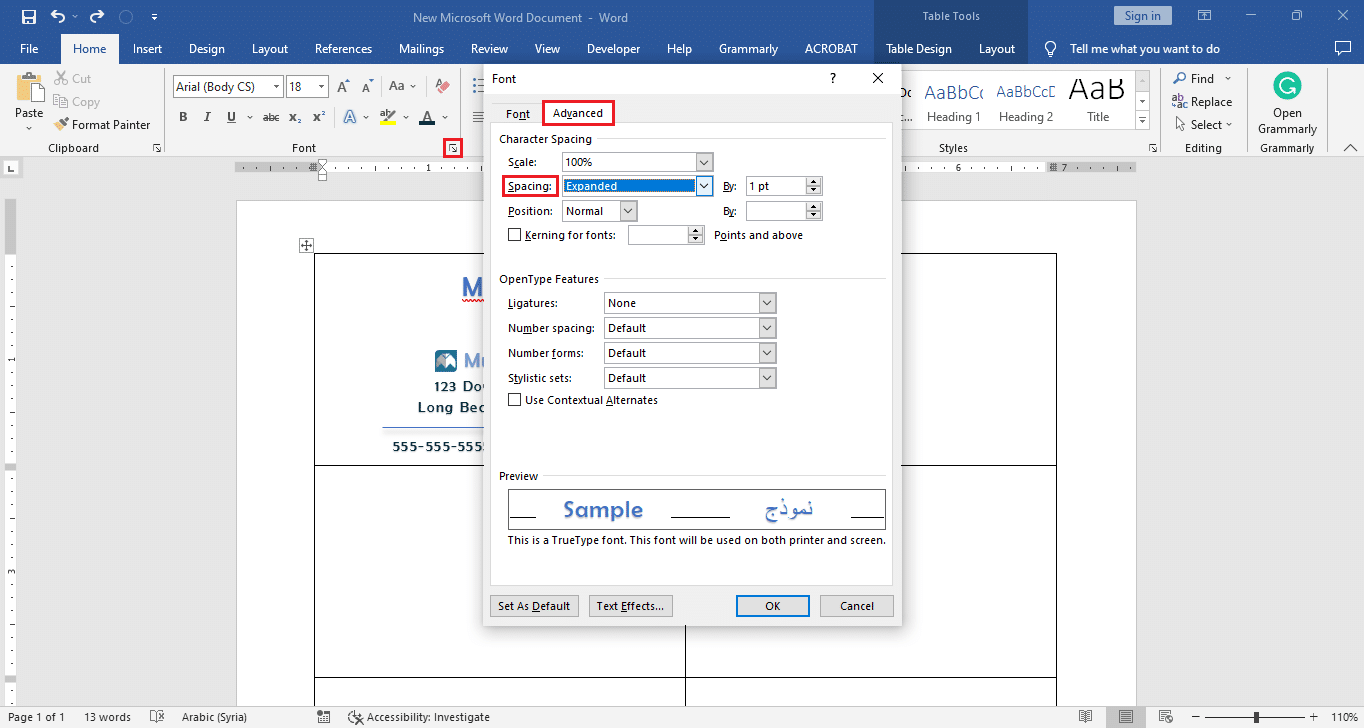The height and width of the screenshot is (728, 1364).
Task: Check Use Contextual Alternates option
Action: click(x=515, y=400)
